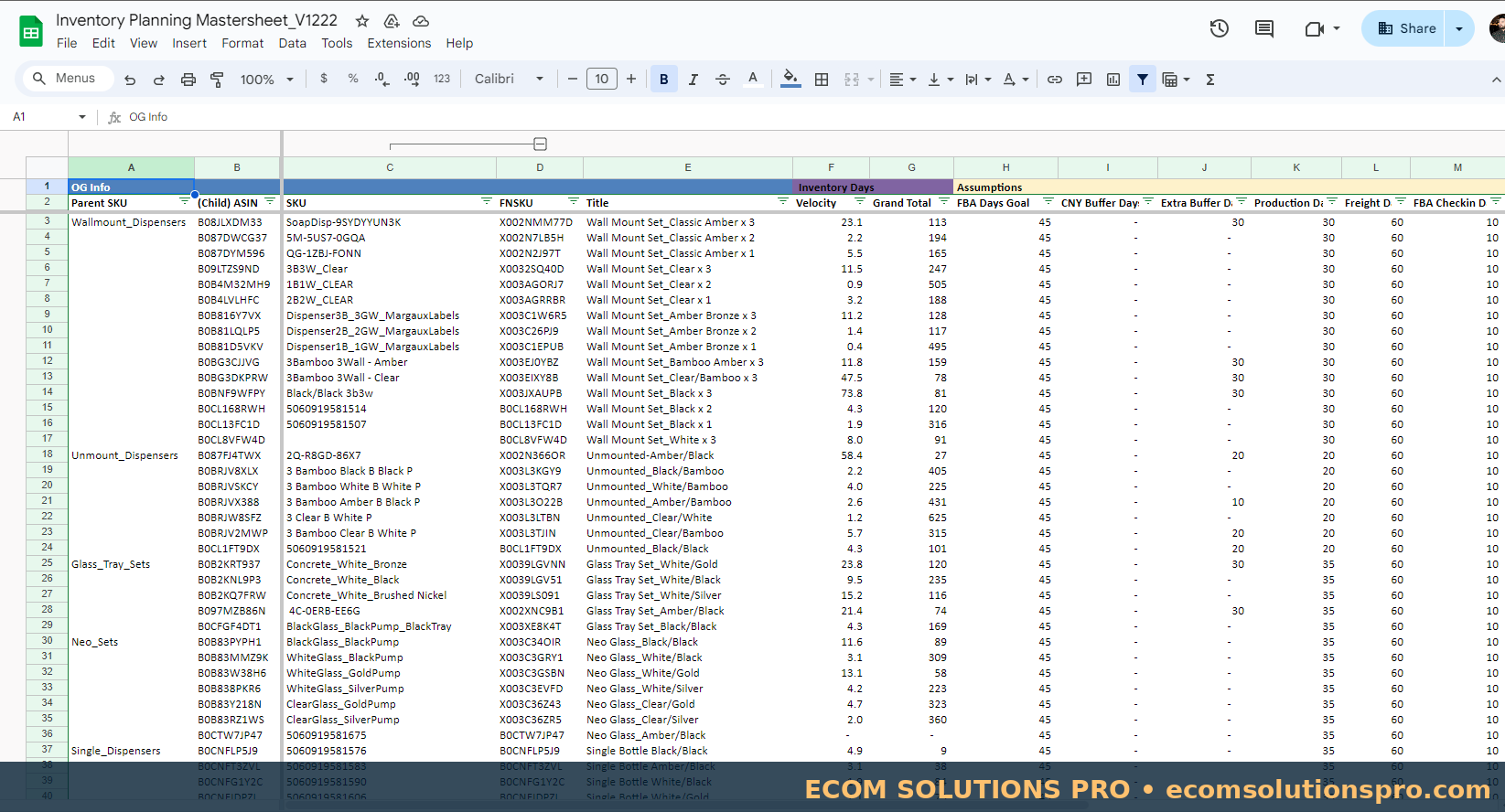Toggle Bold formatting
Viewport: 1505px width, 812px height.
pyautogui.click(x=664, y=80)
